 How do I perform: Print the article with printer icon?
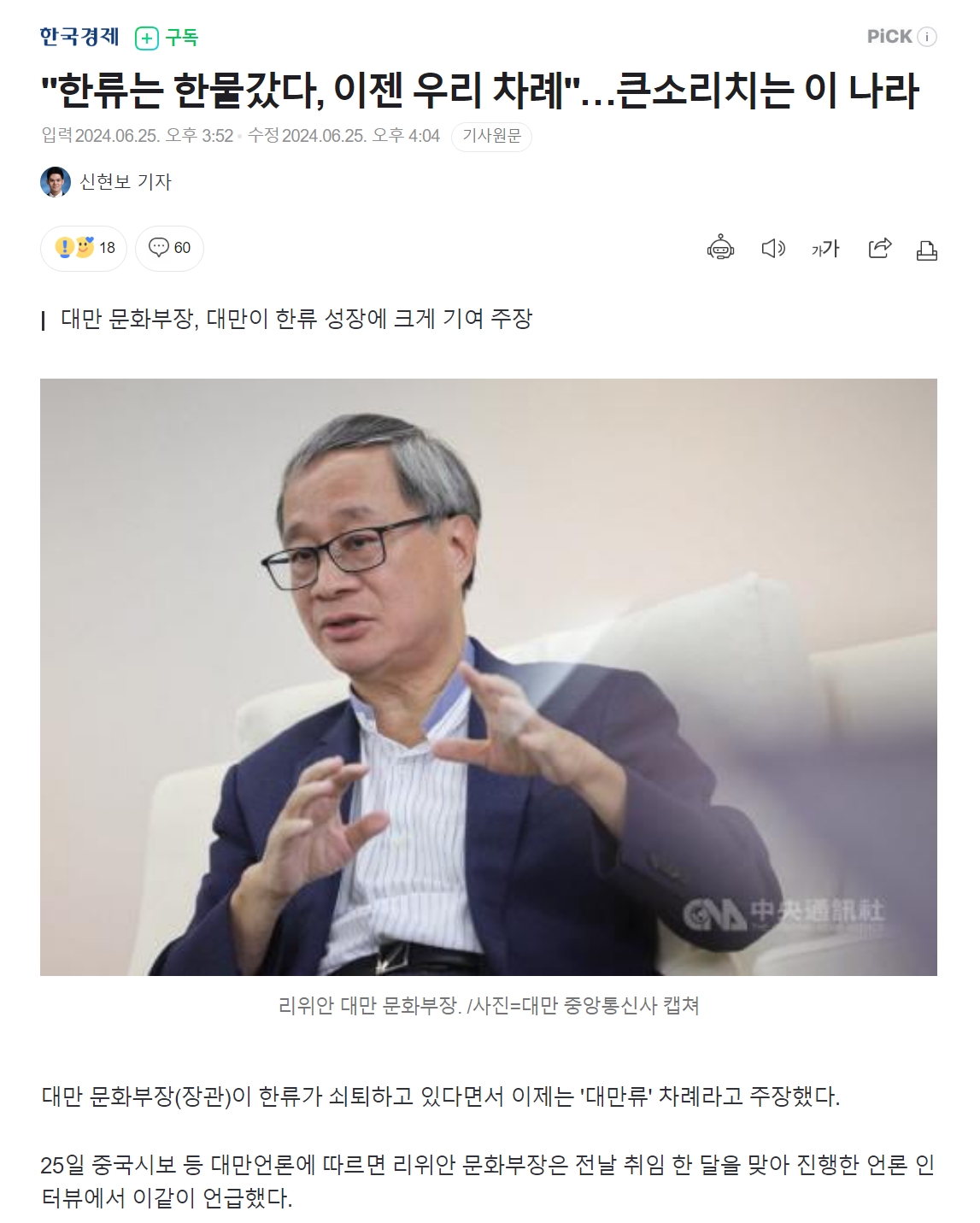926,250
